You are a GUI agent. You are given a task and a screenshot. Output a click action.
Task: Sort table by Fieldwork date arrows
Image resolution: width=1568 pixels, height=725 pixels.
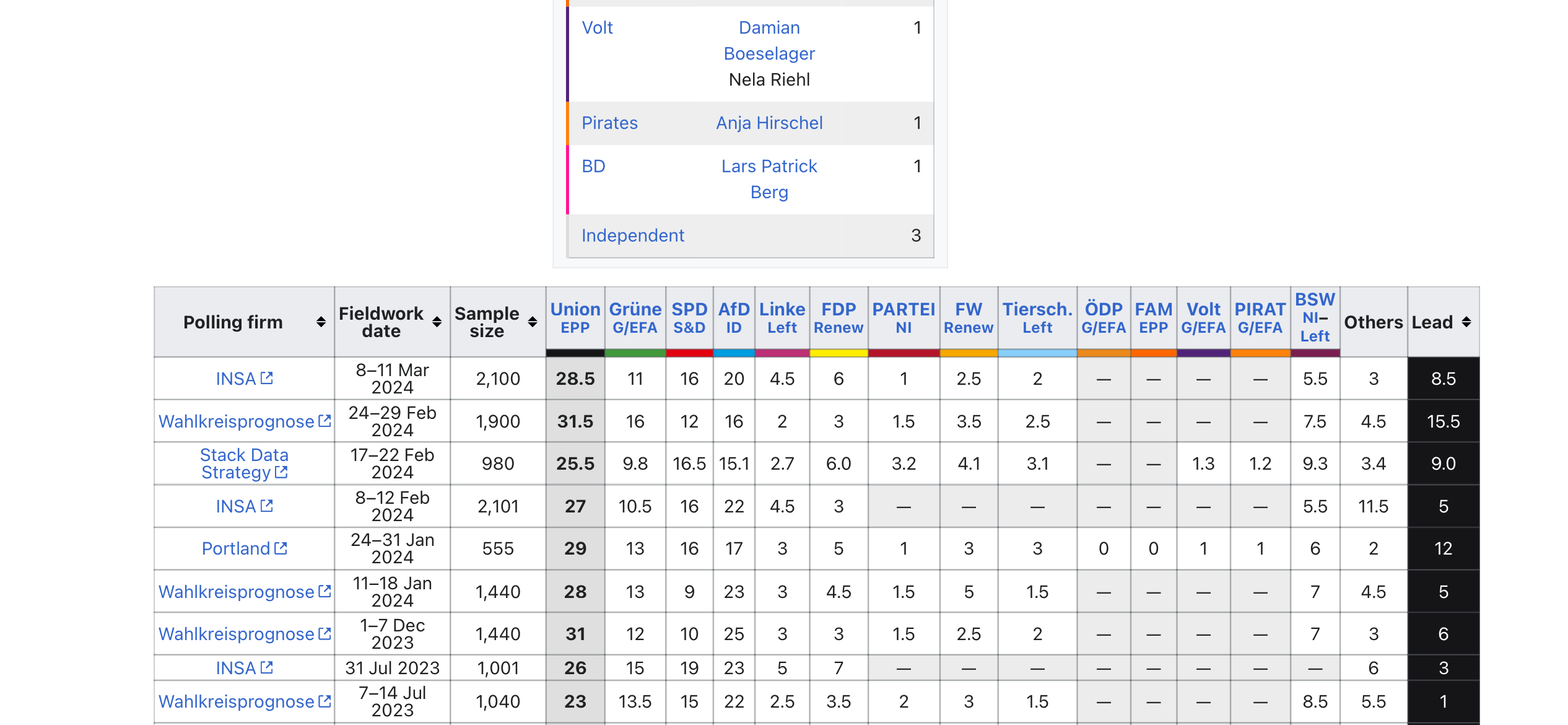[x=437, y=322]
